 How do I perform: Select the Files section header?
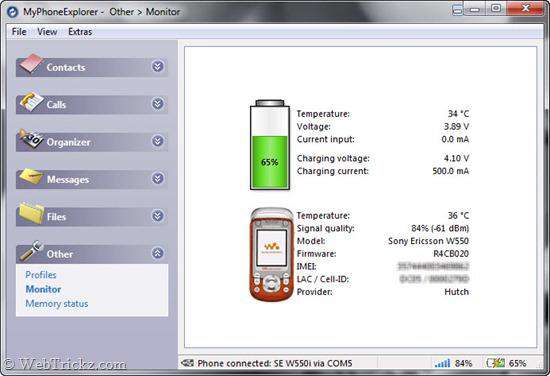[92, 217]
